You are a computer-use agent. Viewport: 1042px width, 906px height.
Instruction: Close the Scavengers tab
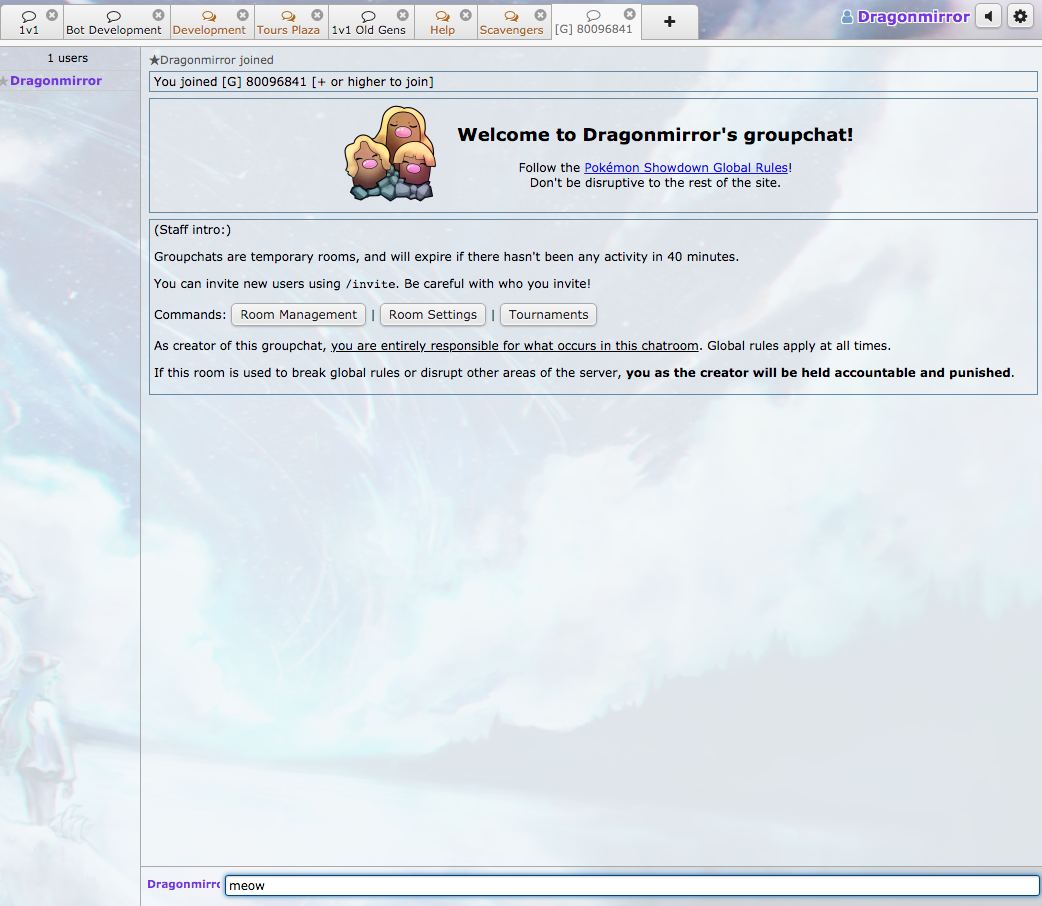(x=540, y=15)
